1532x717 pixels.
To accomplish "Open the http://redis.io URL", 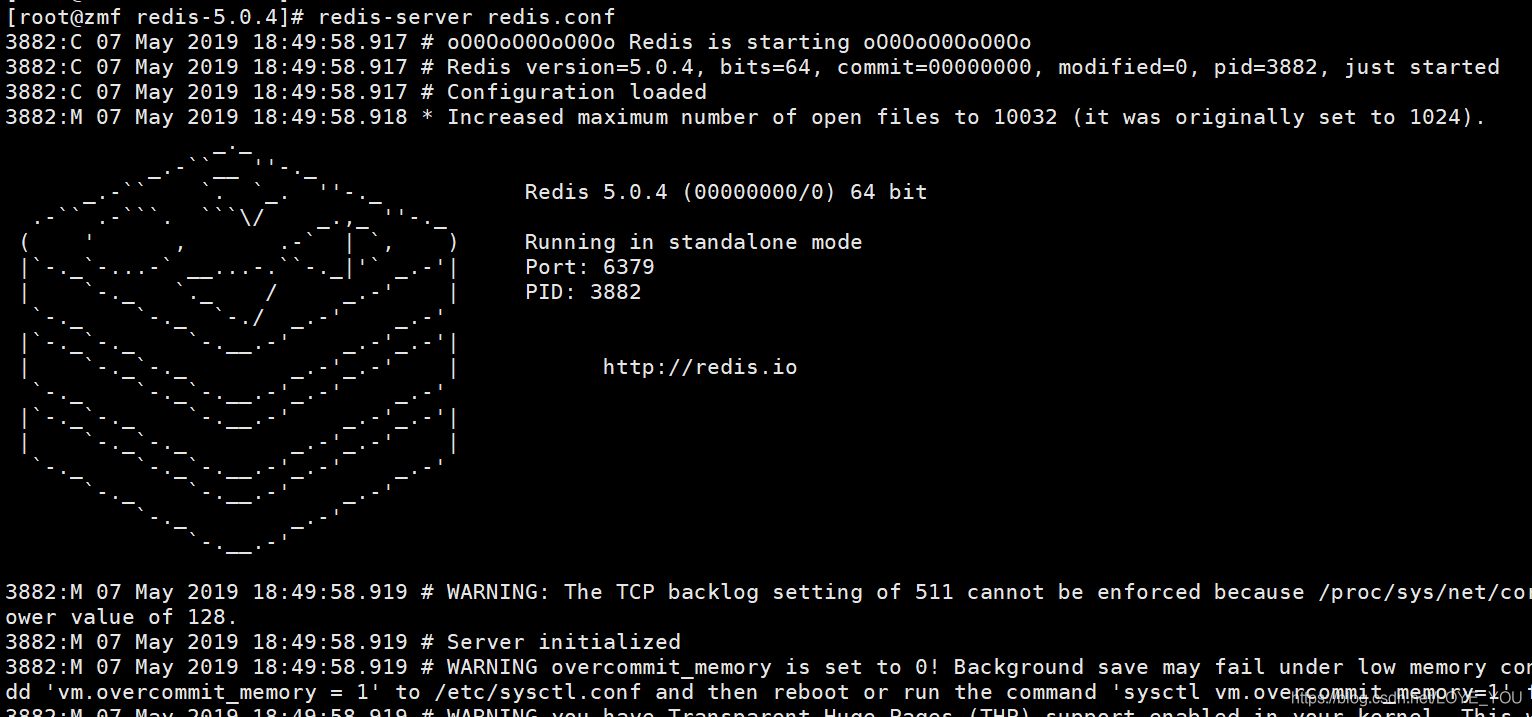I will (700, 367).
